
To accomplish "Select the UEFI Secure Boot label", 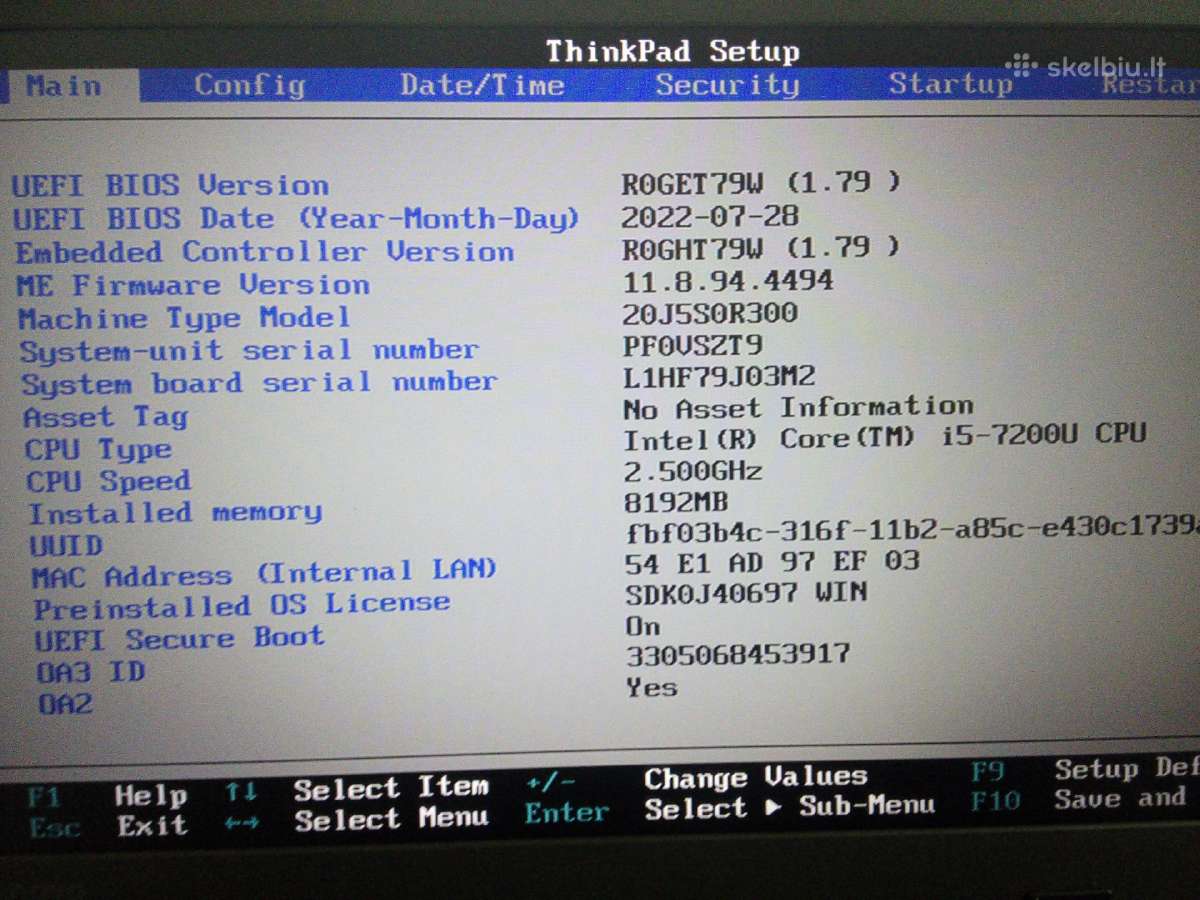I will [x=180, y=638].
